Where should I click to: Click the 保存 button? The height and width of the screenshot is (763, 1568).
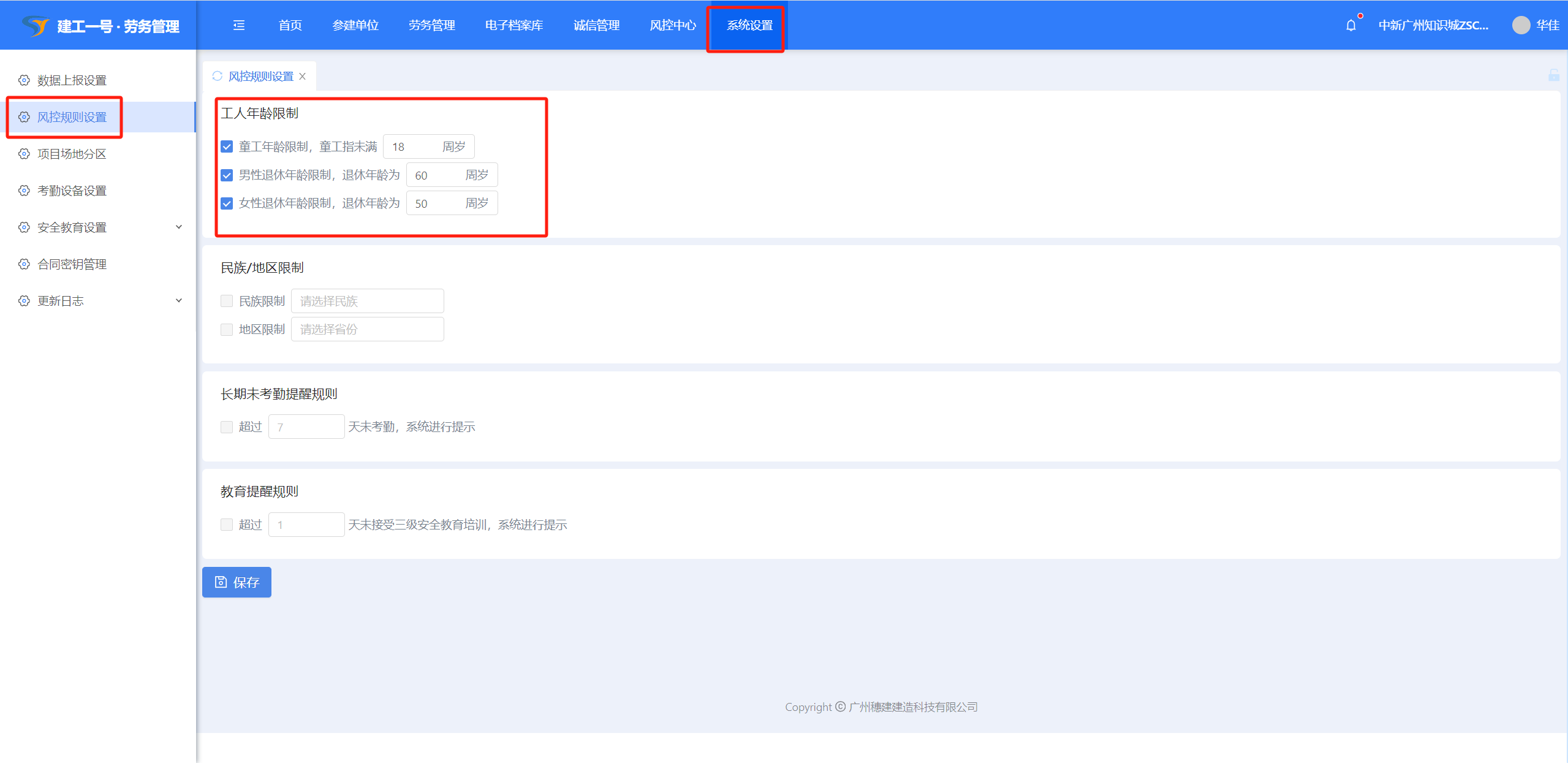237,582
